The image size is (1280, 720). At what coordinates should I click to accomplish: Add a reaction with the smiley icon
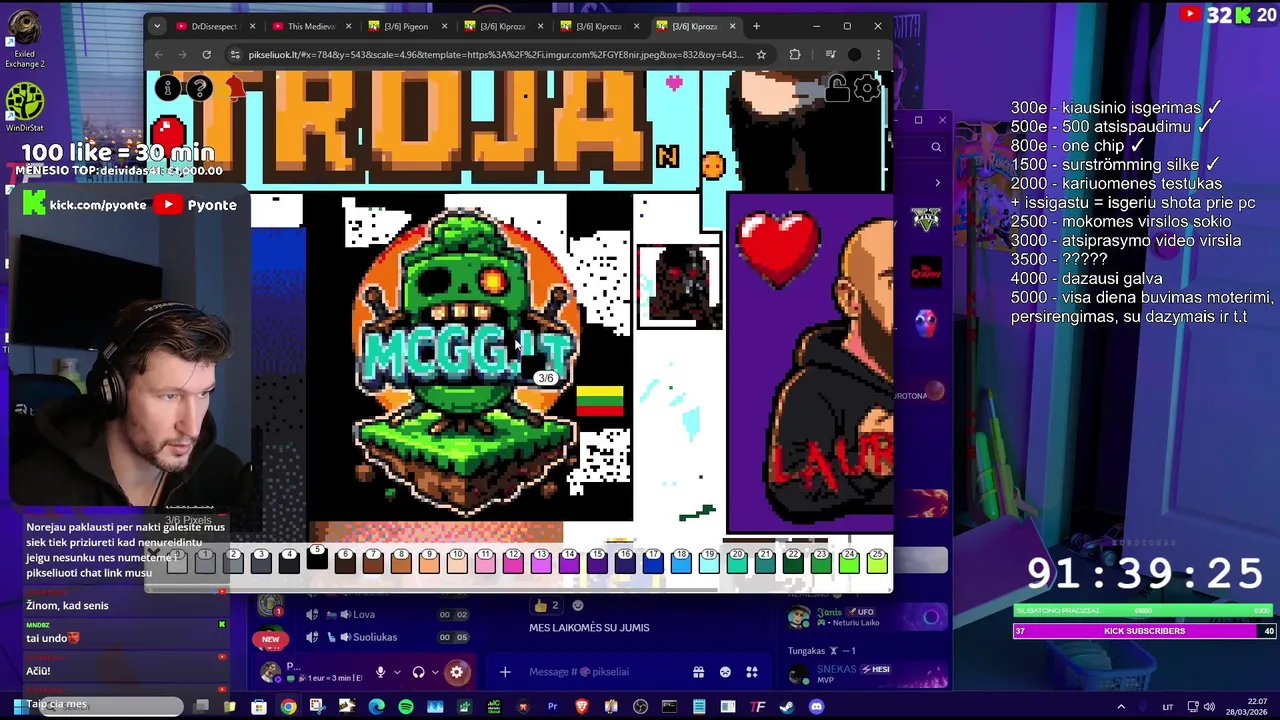(x=578, y=605)
